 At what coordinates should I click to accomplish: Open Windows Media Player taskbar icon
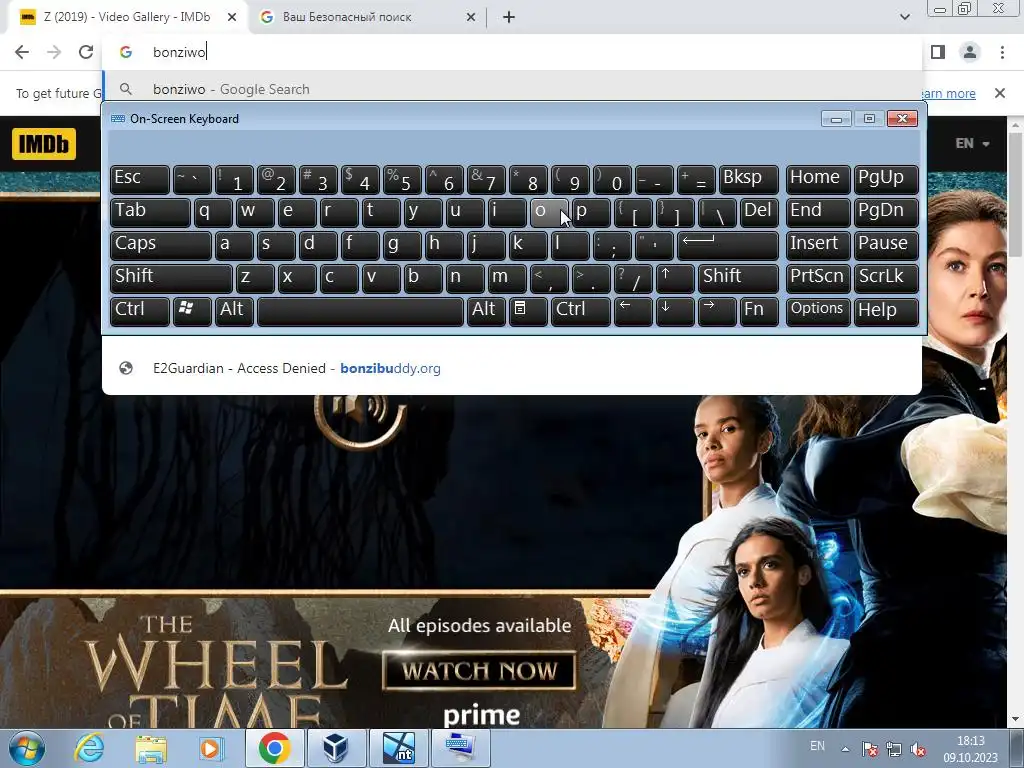[x=212, y=748]
